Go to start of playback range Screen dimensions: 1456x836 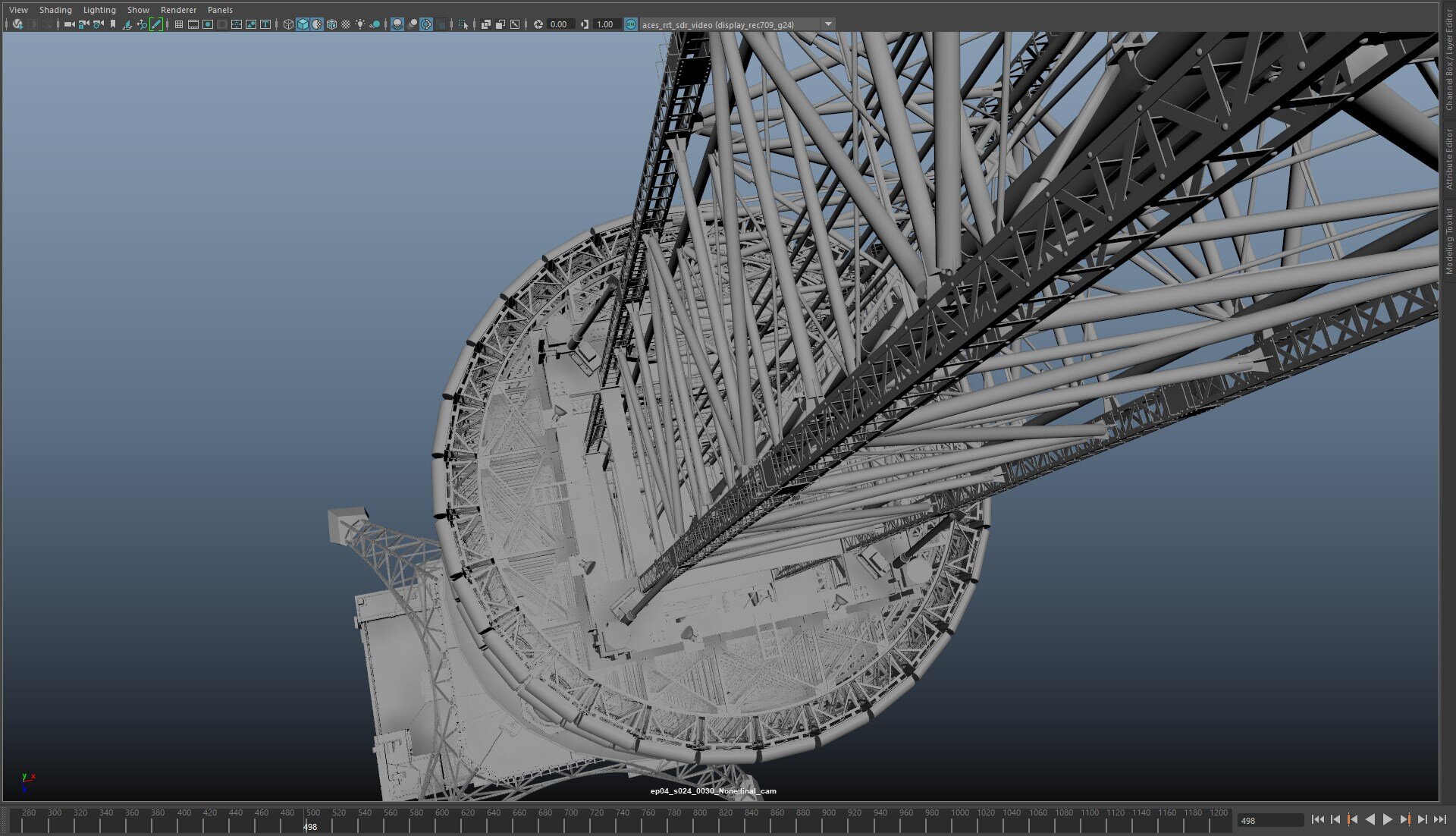[1318, 819]
